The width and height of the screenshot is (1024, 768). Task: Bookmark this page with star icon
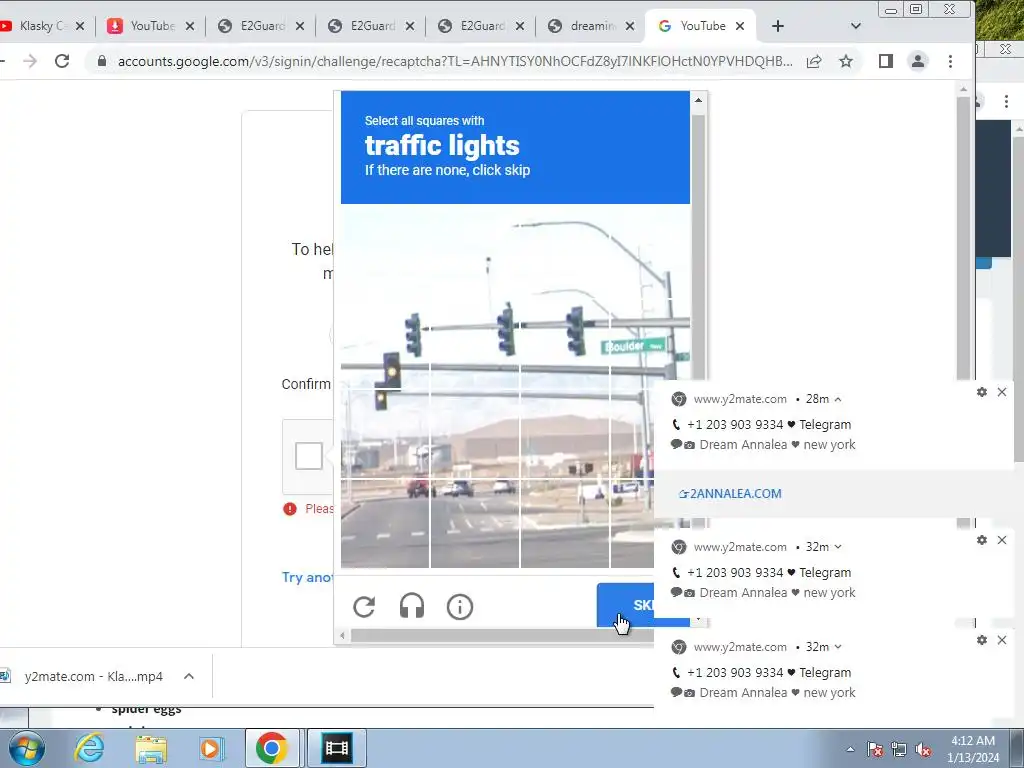click(846, 61)
